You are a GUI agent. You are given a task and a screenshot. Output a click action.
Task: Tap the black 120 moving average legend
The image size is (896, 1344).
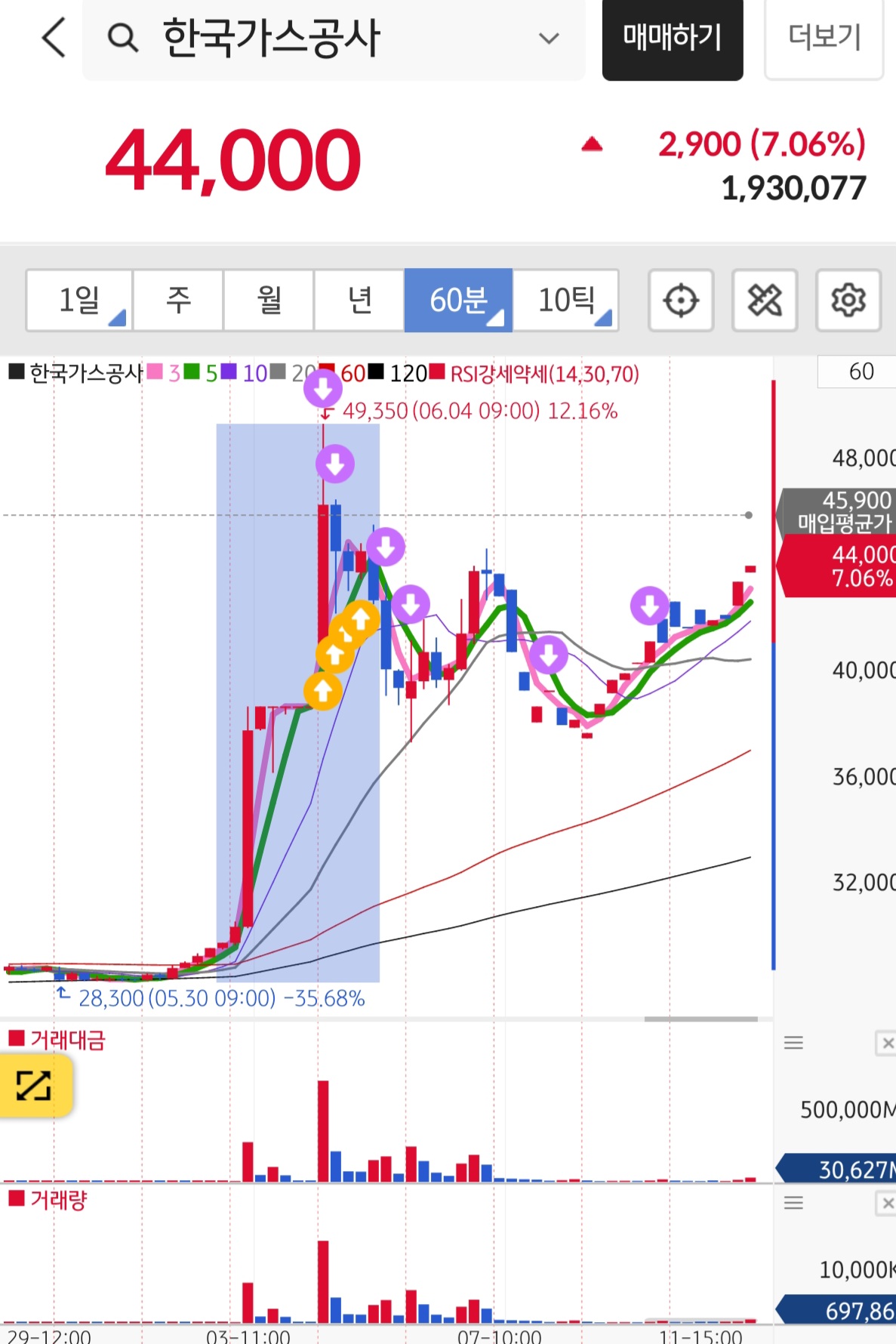click(398, 373)
